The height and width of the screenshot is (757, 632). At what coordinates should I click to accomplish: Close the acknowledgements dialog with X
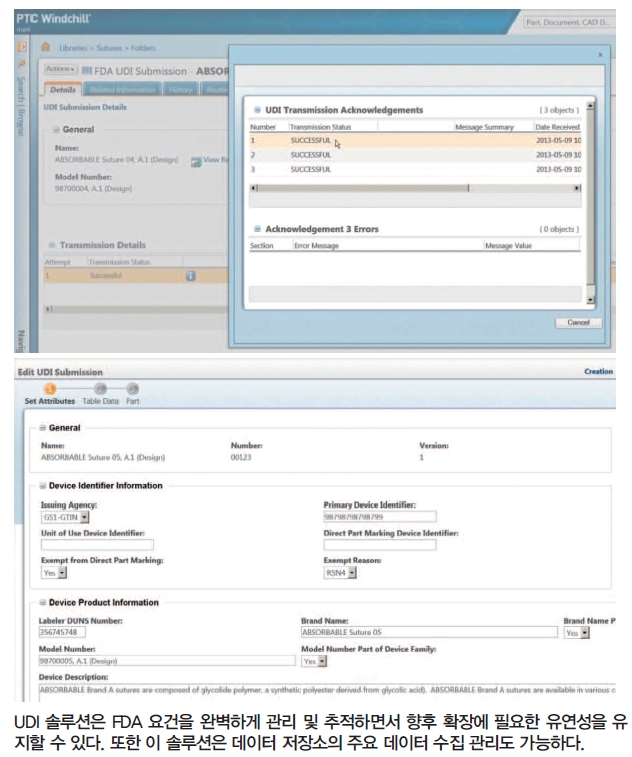600,55
